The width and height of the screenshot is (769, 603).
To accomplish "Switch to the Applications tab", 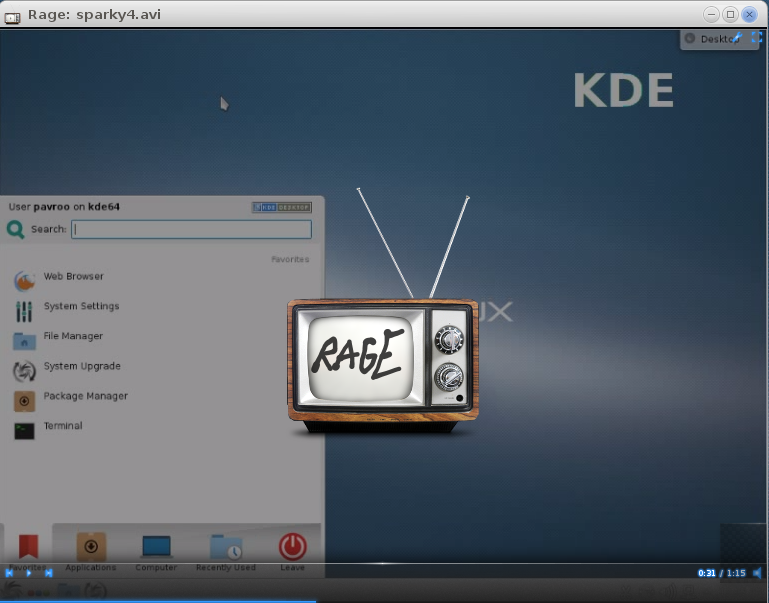I will [x=91, y=553].
